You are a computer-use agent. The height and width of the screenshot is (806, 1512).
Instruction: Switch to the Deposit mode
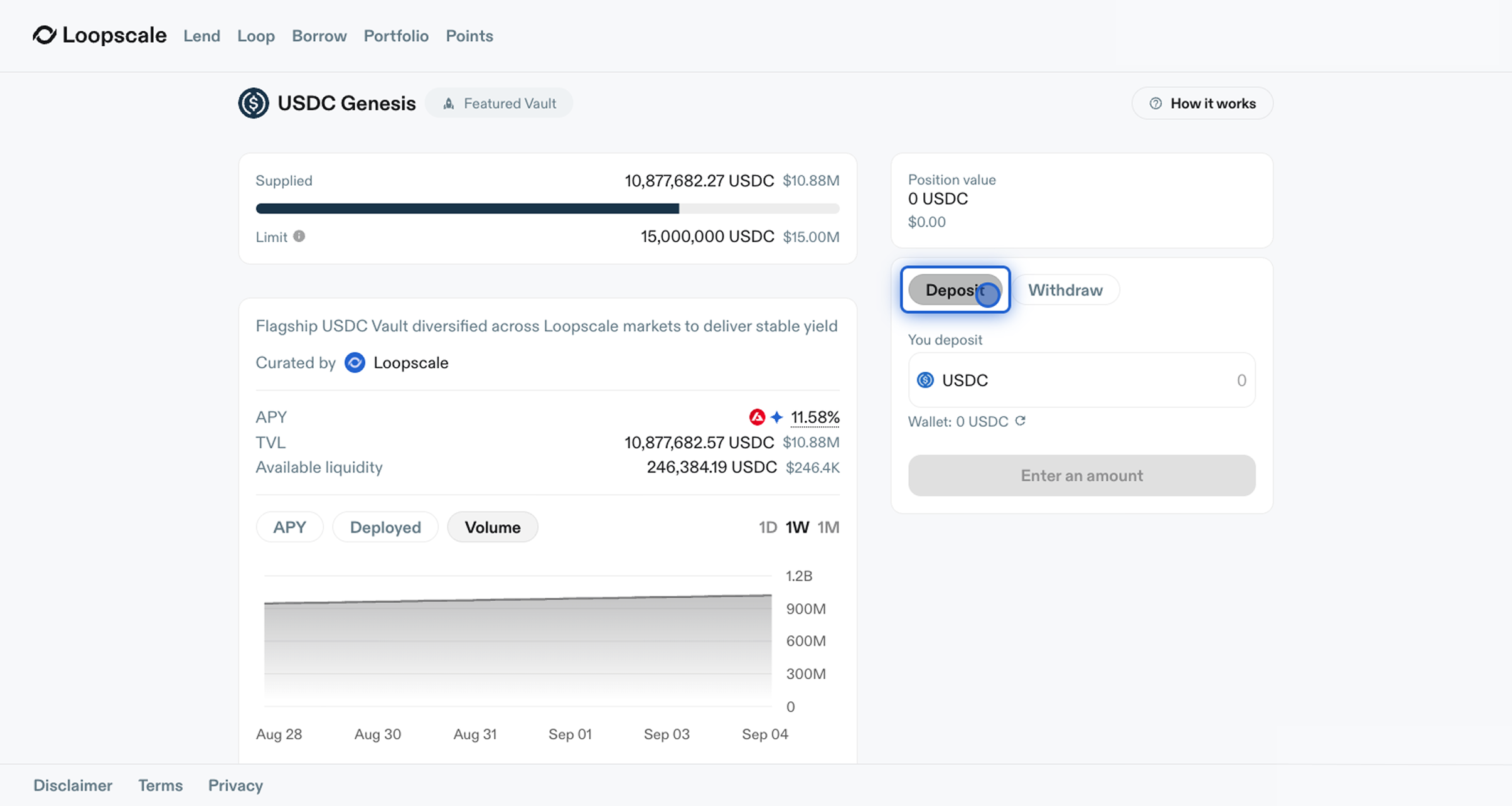(955, 289)
